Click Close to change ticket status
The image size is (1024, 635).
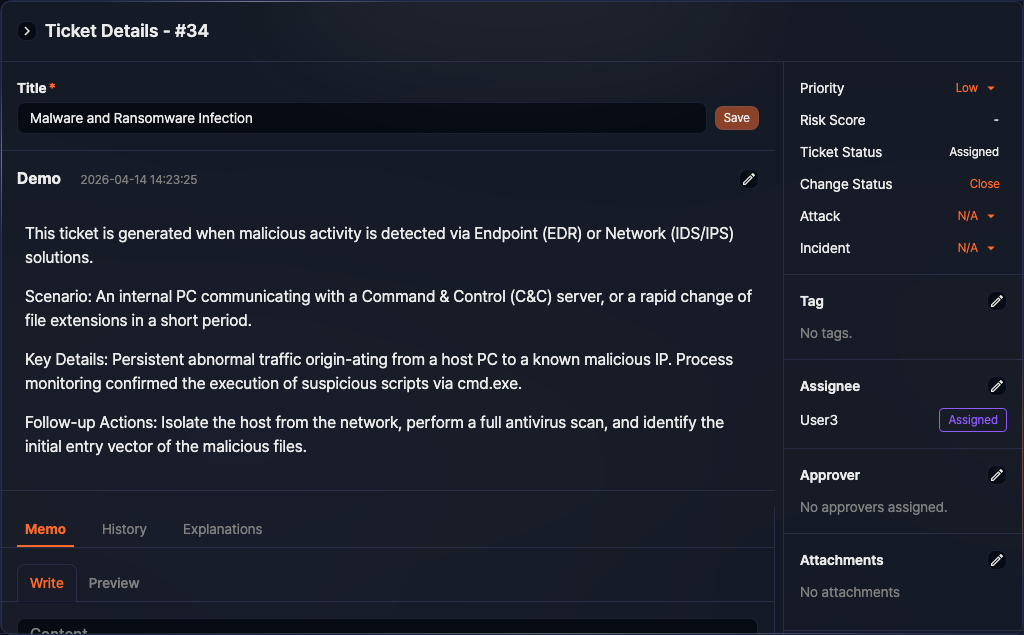point(984,184)
